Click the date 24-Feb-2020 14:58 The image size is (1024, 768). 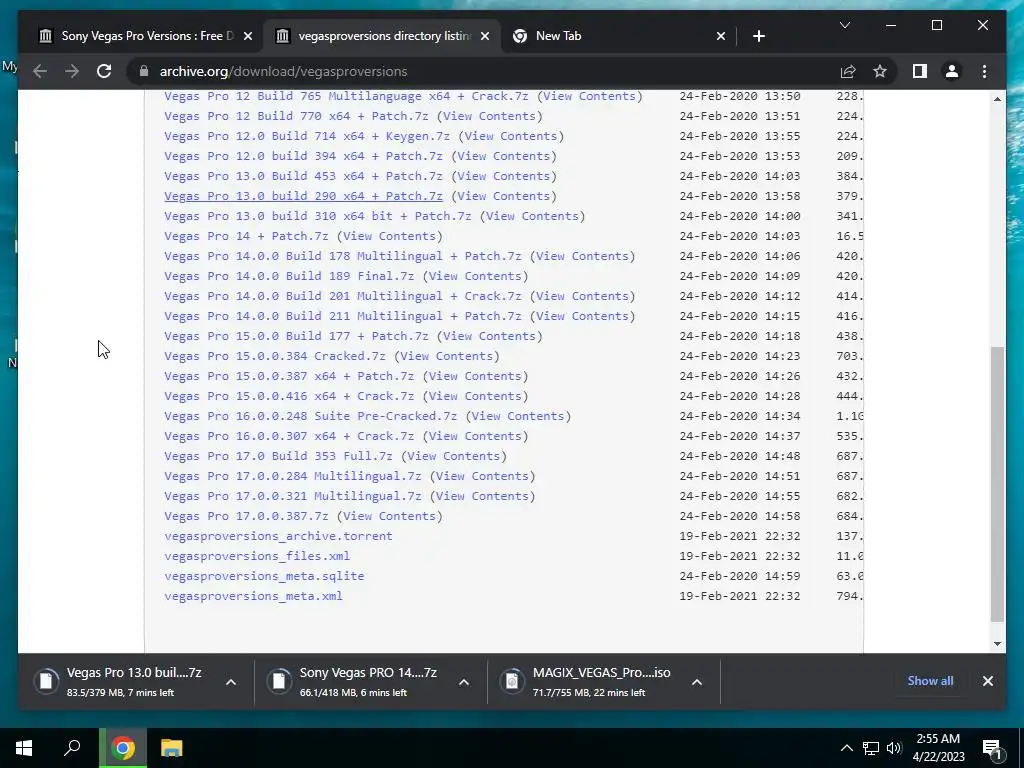point(739,516)
